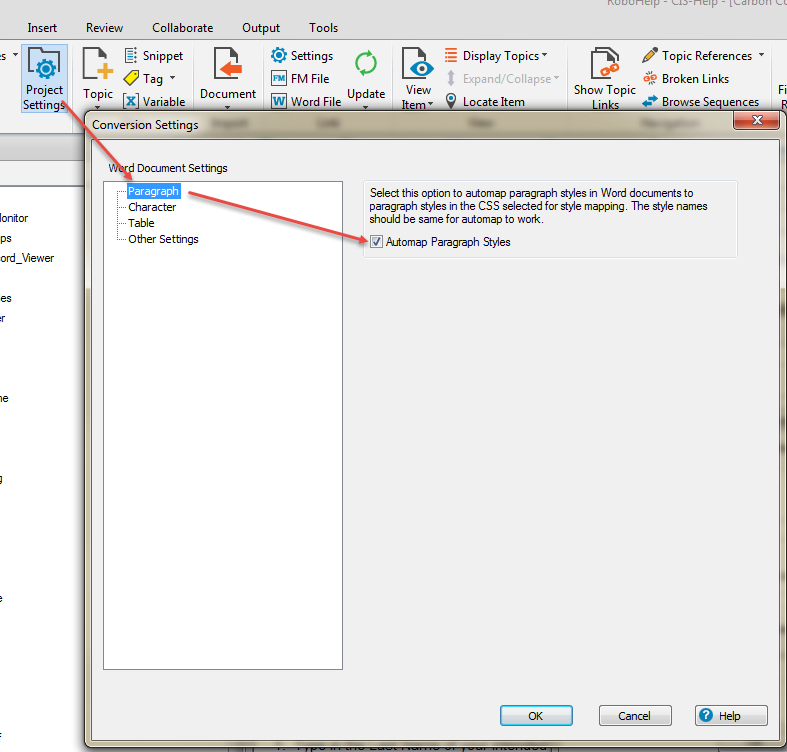Image resolution: width=787 pixels, height=752 pixels.
Task: Open the Display Topics list icon
Action: point(451,55)
